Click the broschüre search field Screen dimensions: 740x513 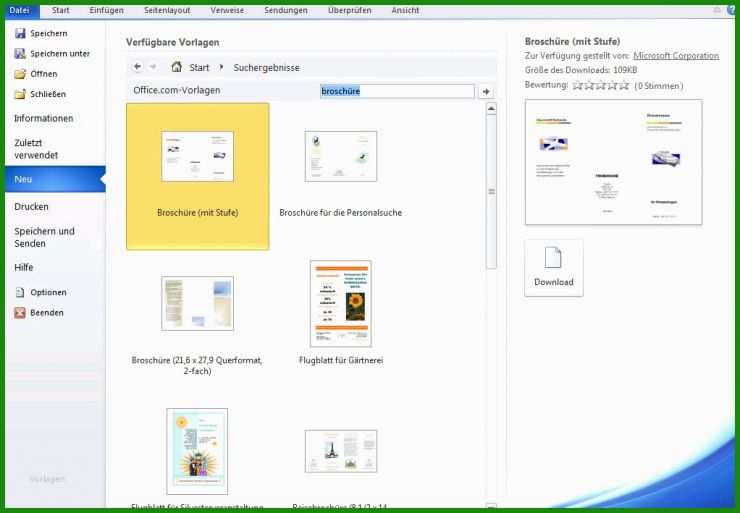click(x=397, y=91)
